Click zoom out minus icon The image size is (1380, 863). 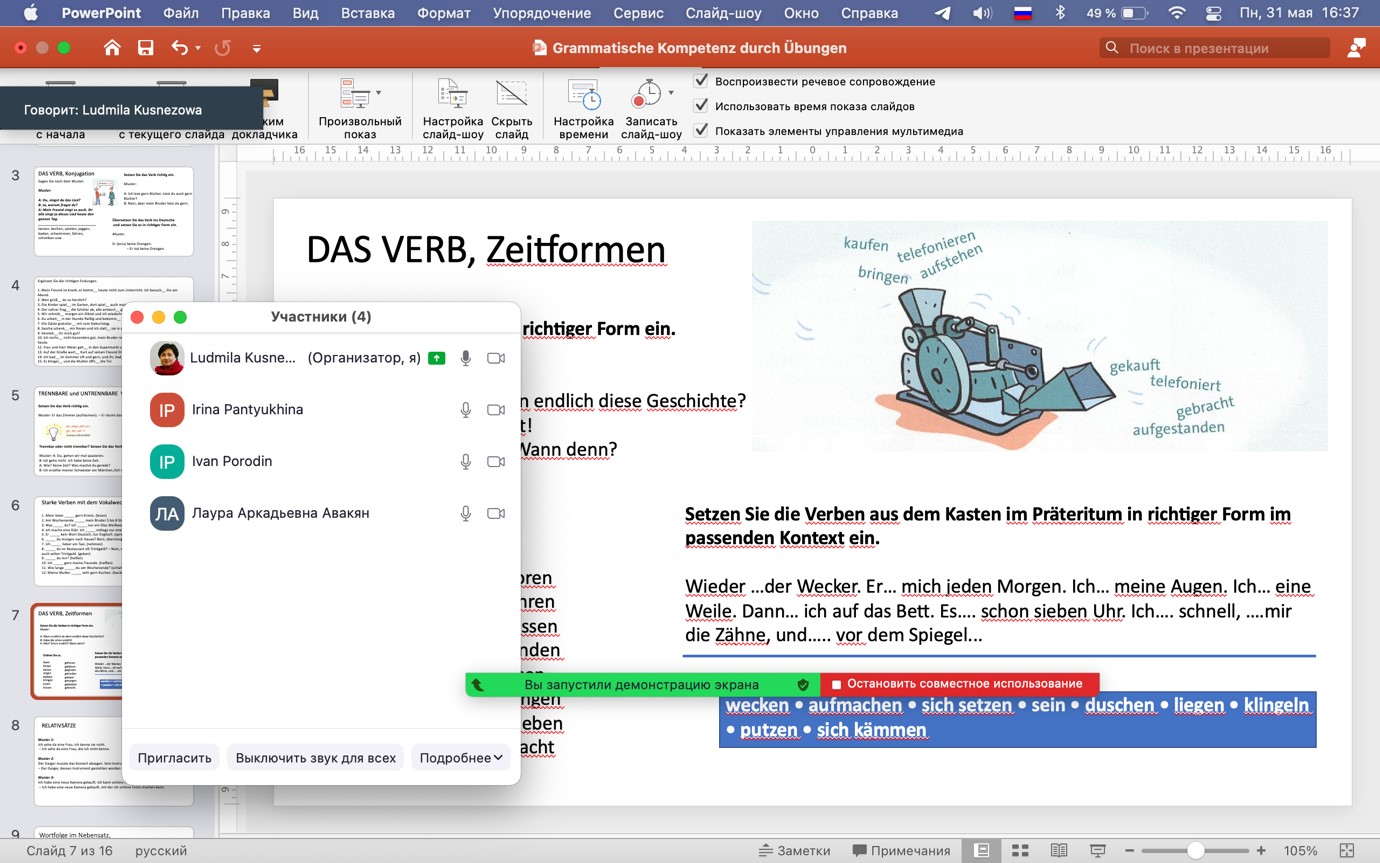pos(1128,850)
